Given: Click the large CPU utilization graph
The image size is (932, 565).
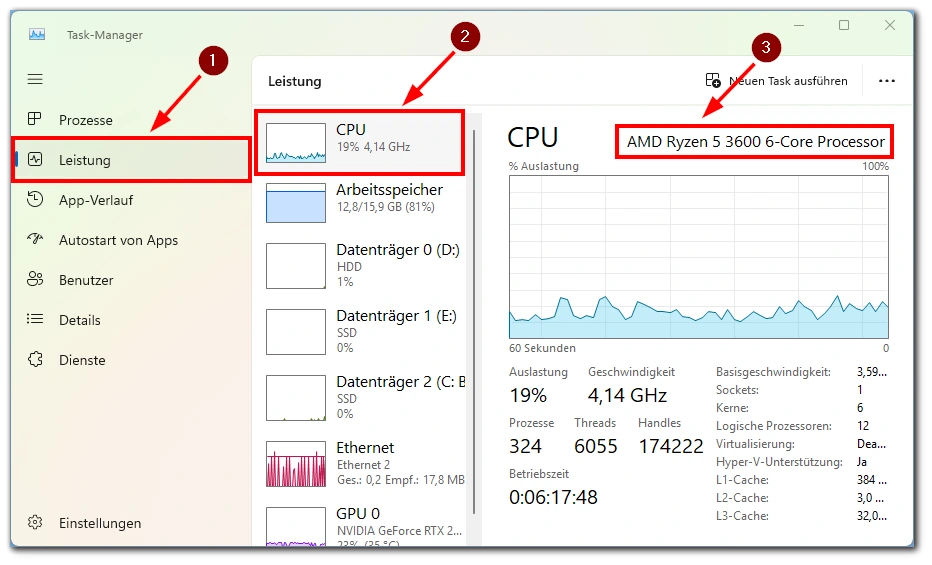Looking at the screenshot, I should (x=698, y=257).
